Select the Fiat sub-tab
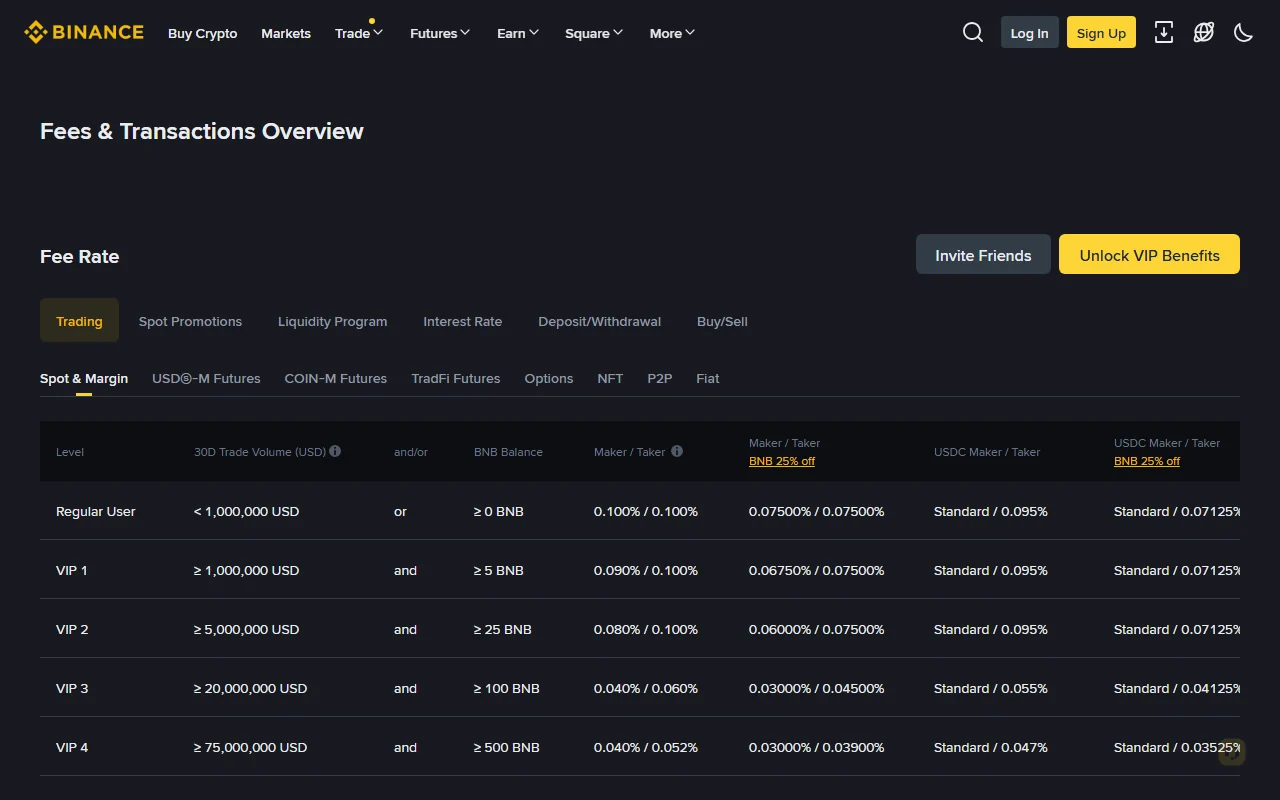1280x800 pixels. (708, 378)
